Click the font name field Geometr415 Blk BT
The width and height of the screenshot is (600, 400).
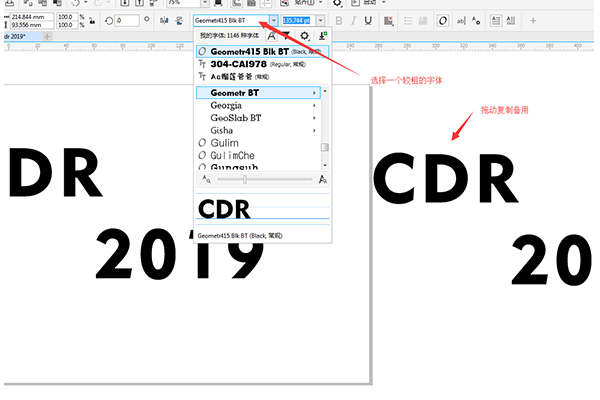(231, 21)
